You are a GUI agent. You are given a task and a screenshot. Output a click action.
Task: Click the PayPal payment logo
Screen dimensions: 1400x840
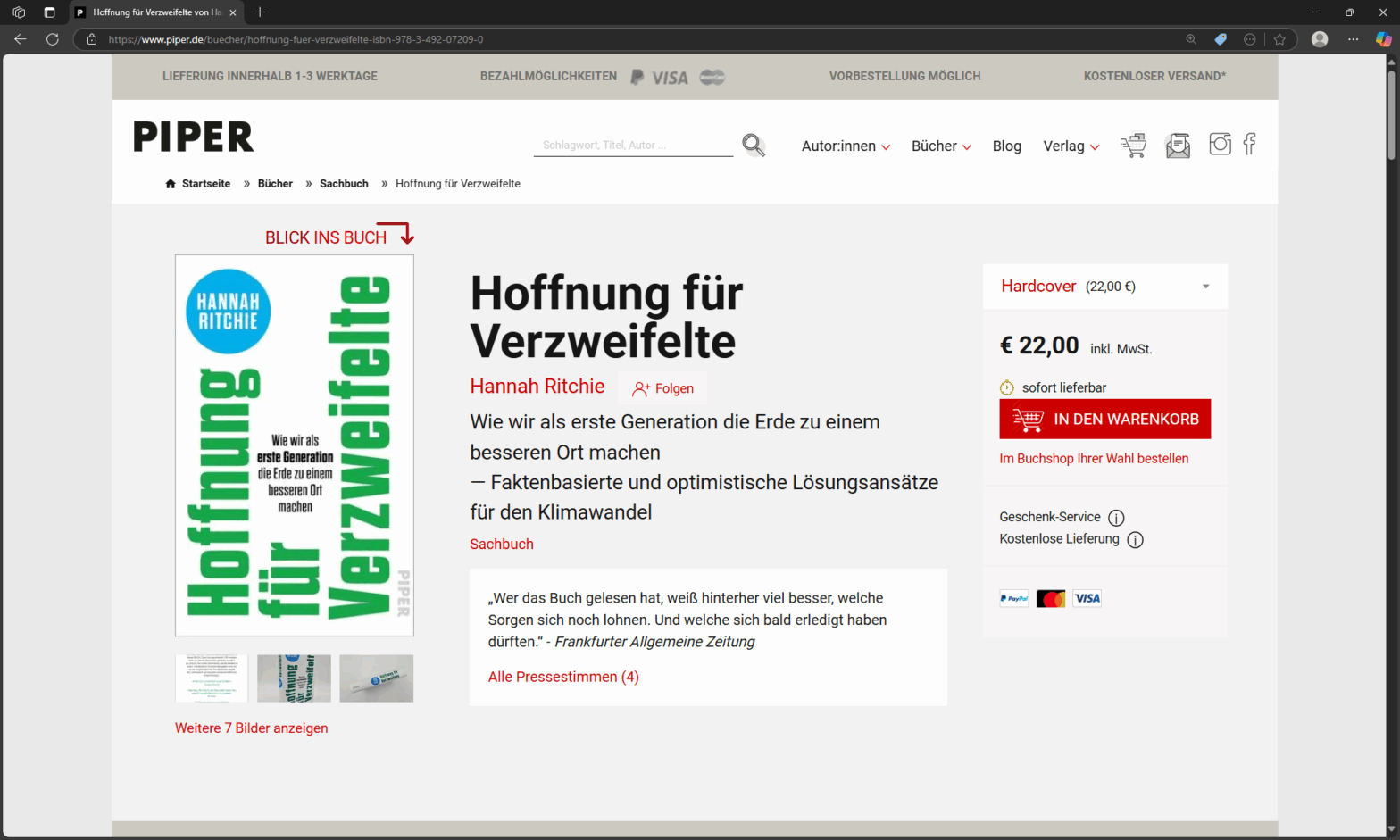click(x=1014, y=598)
